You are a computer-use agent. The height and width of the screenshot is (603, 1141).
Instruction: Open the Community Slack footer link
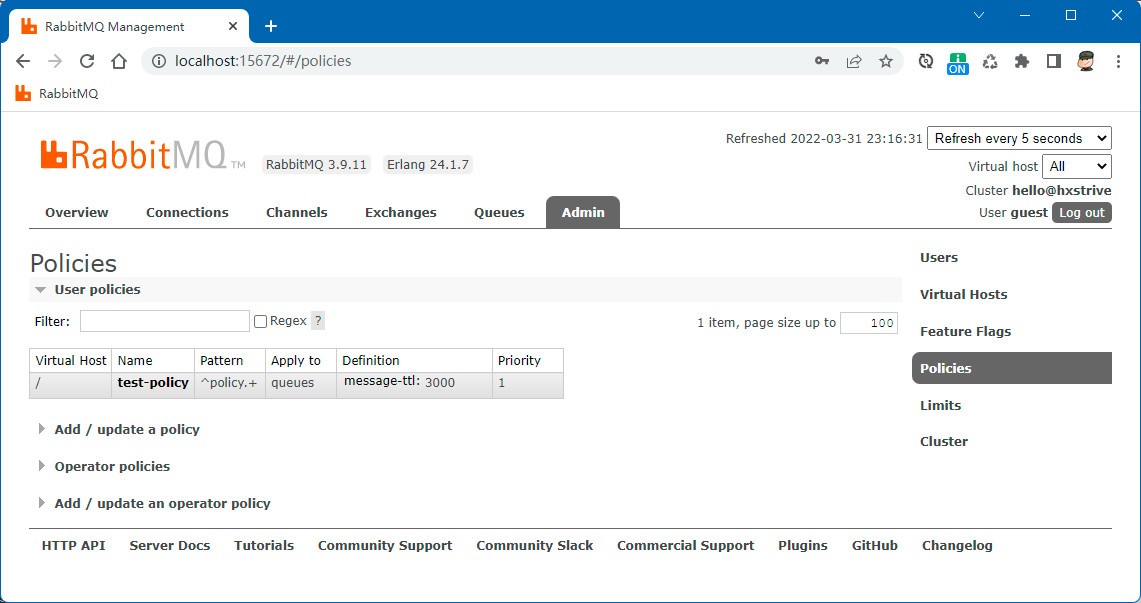535,546
